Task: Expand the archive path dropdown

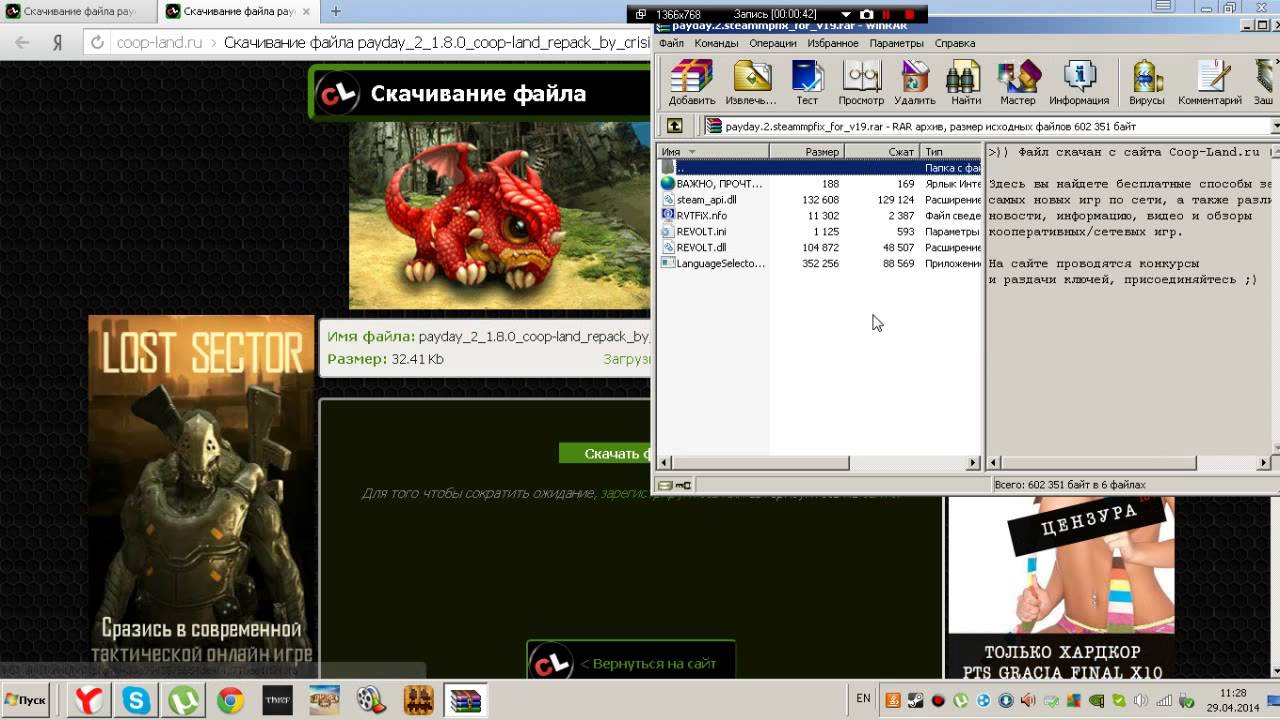Action: [x=1275, y=126]
